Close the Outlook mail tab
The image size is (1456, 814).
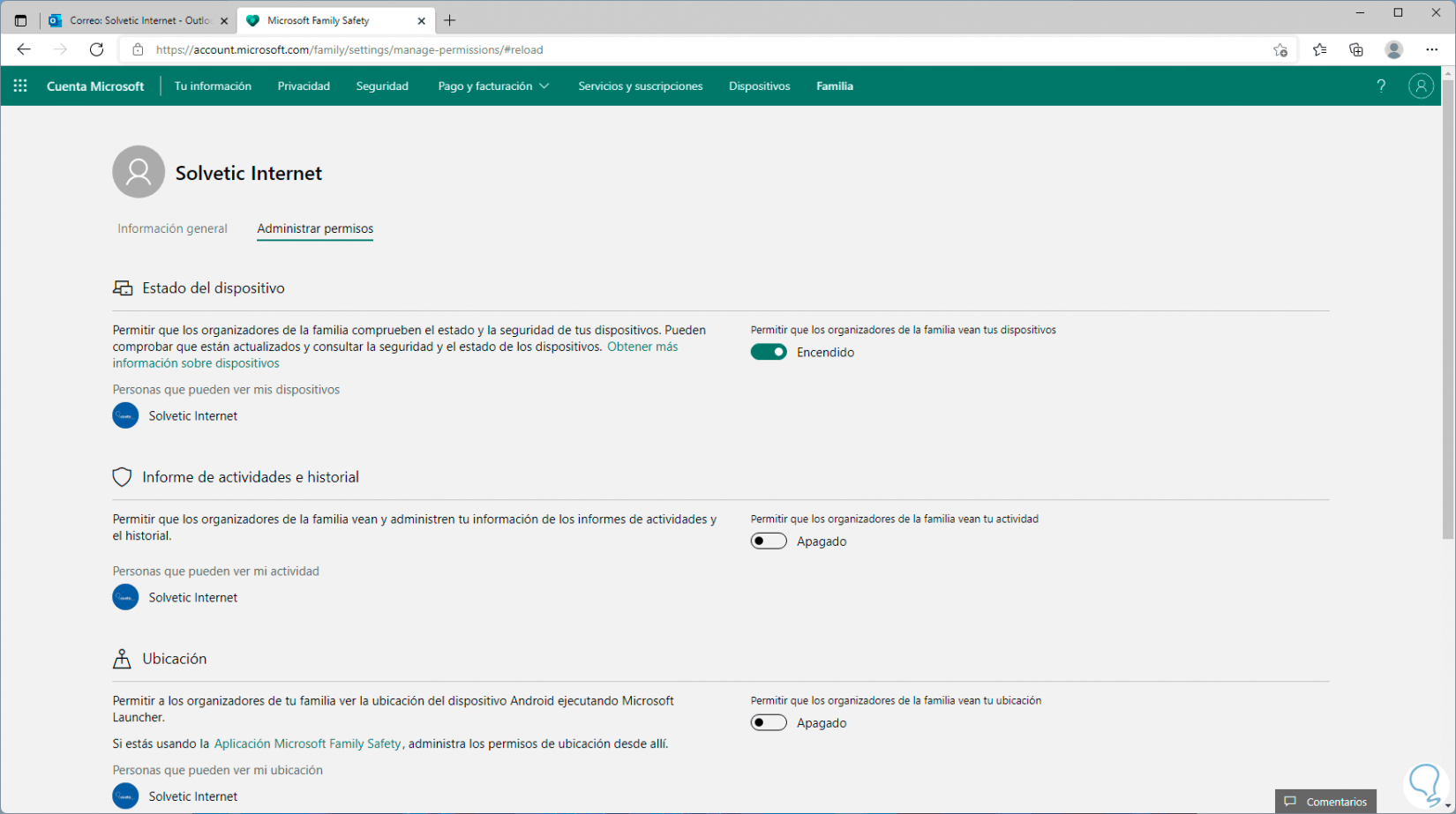[x=224, y=20]
